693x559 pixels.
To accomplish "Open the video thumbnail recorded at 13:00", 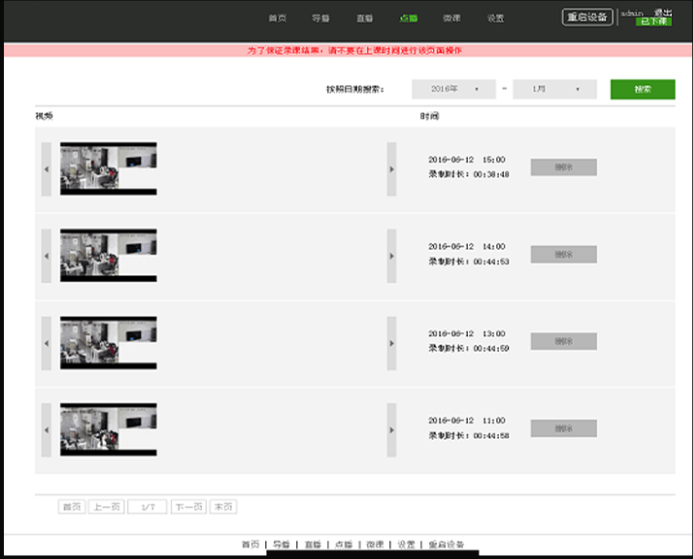I will [108, 343].
